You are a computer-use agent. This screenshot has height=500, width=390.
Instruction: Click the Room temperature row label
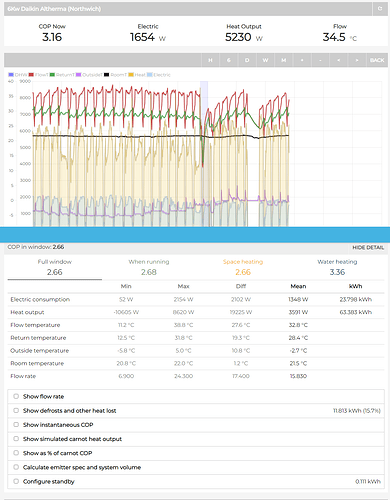[37, 363]
